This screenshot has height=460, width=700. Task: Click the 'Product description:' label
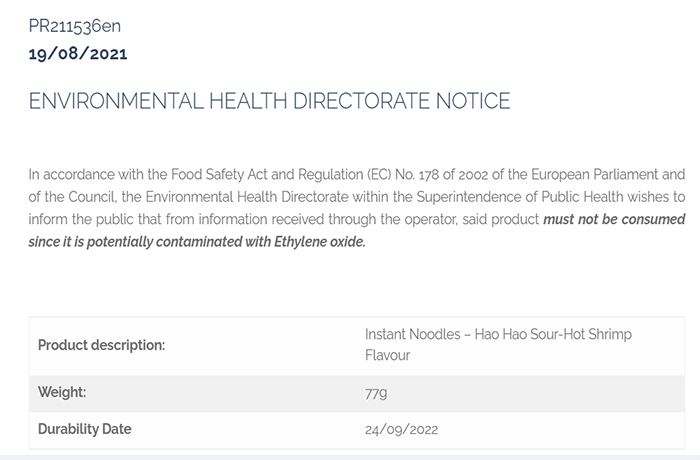(102, 345)
